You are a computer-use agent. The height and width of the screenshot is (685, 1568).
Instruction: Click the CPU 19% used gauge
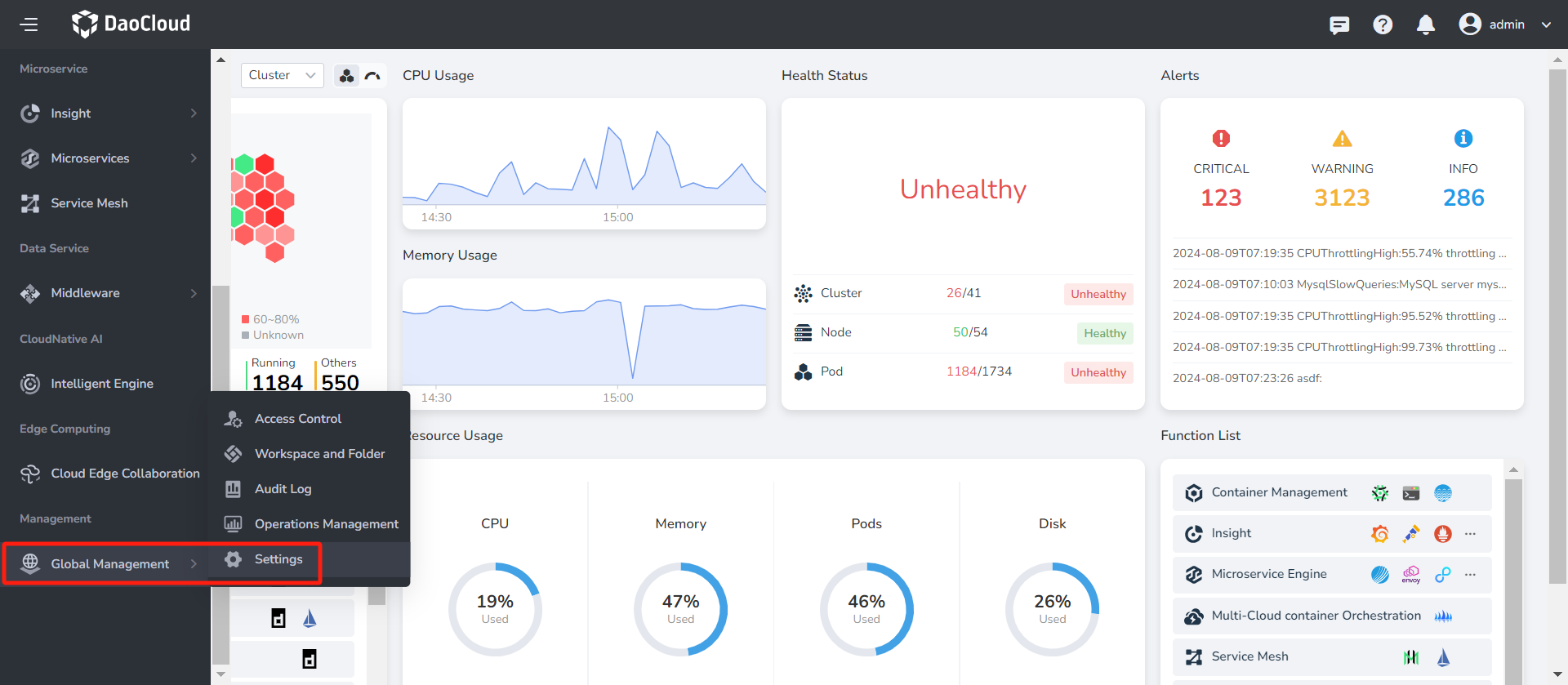coord(495,609)
